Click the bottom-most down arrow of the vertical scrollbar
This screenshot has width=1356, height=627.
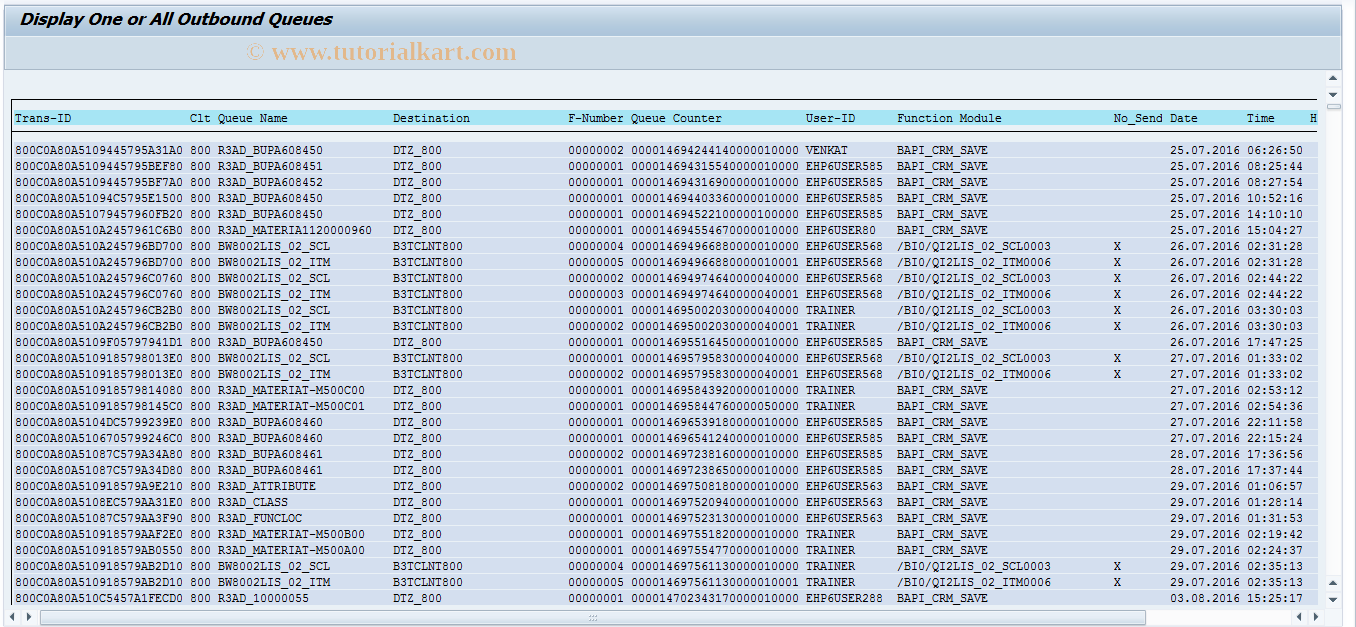(x=1332, y=599)
